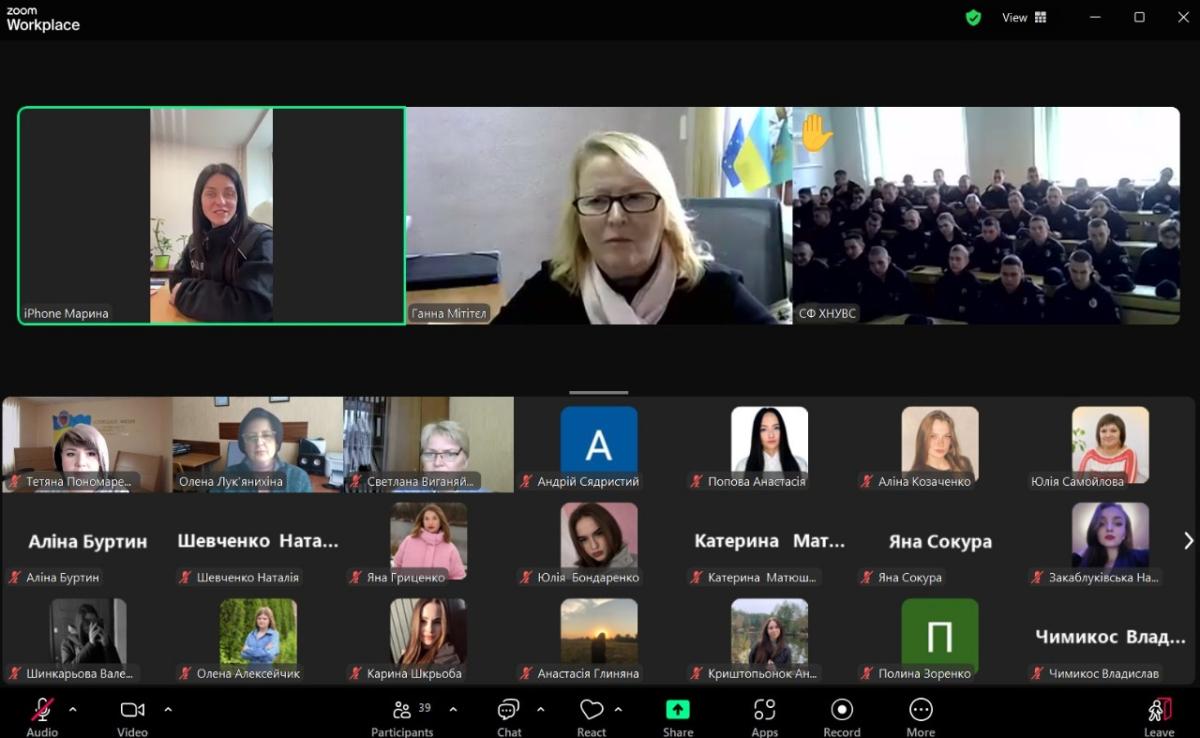The image size is (1200, 738).
Task: Select Олена Лук'янихіна video tile
Action: (258, 444)
